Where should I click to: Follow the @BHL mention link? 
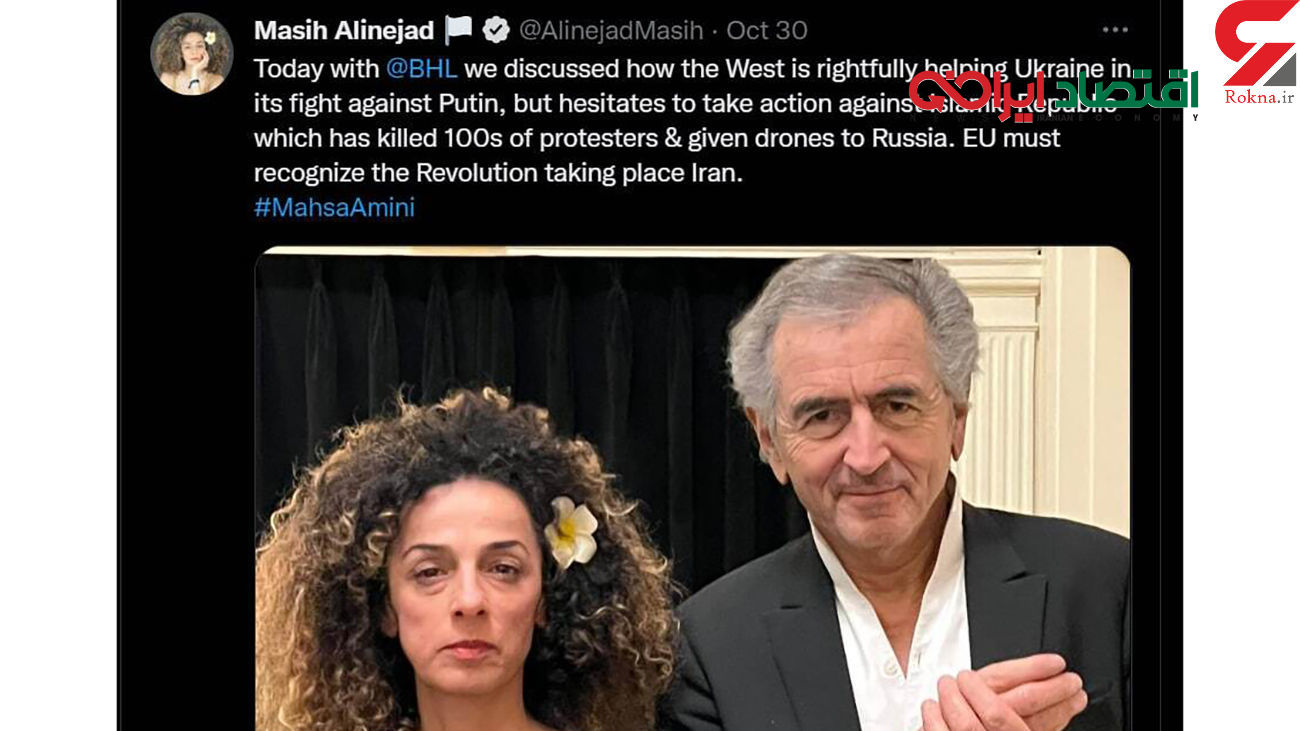[x=422, y=69]
